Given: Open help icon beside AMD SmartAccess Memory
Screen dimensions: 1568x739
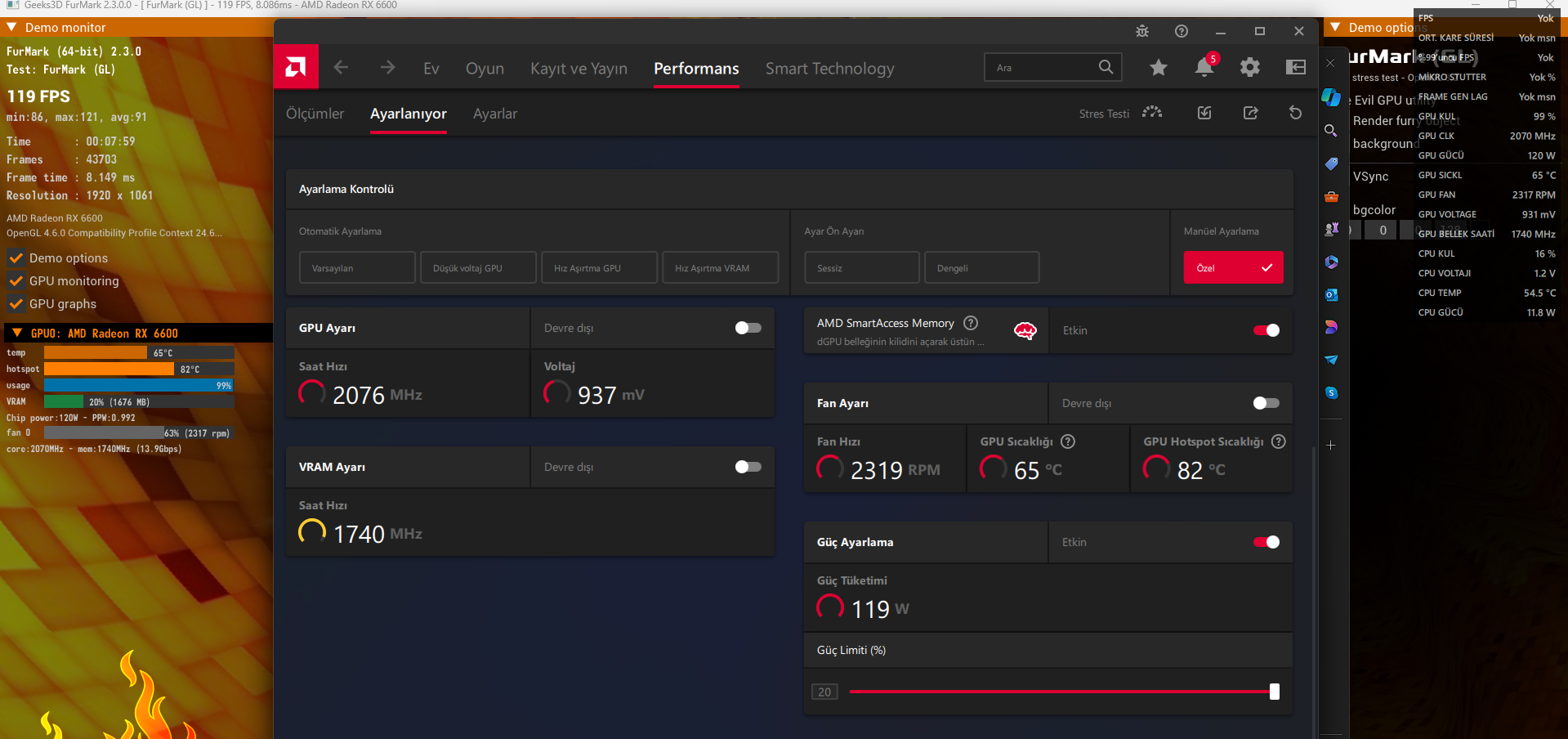Looking at the screenshot, I should [971, 323].
